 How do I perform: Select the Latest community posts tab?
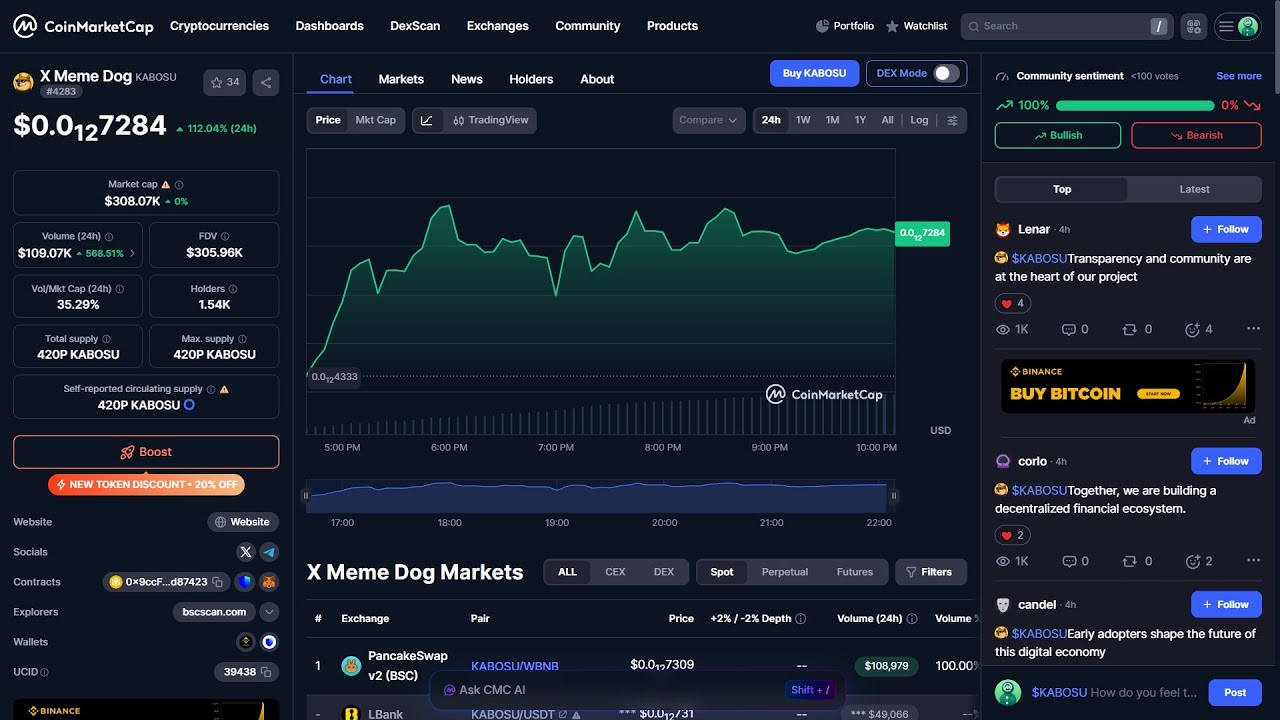pyautogui.click(x=1194, y=189)
